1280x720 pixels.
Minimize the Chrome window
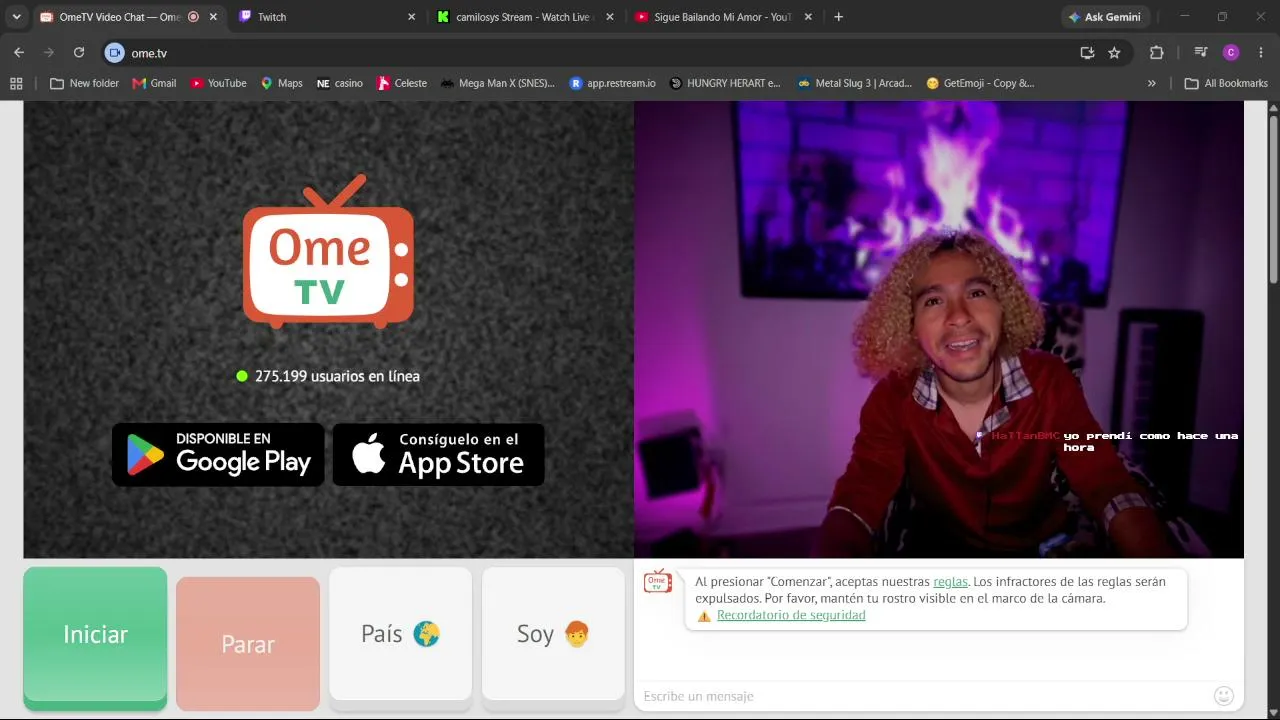(1185, 17)
